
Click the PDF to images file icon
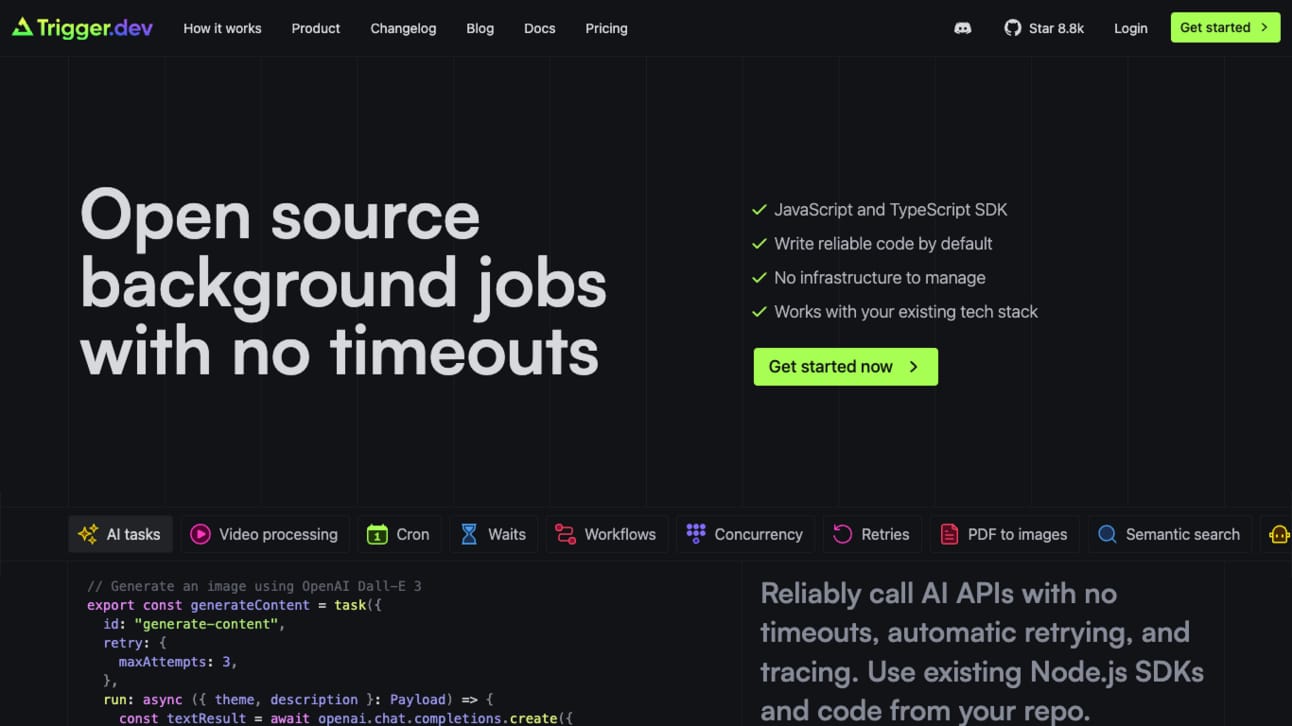(x=949, y=534)
